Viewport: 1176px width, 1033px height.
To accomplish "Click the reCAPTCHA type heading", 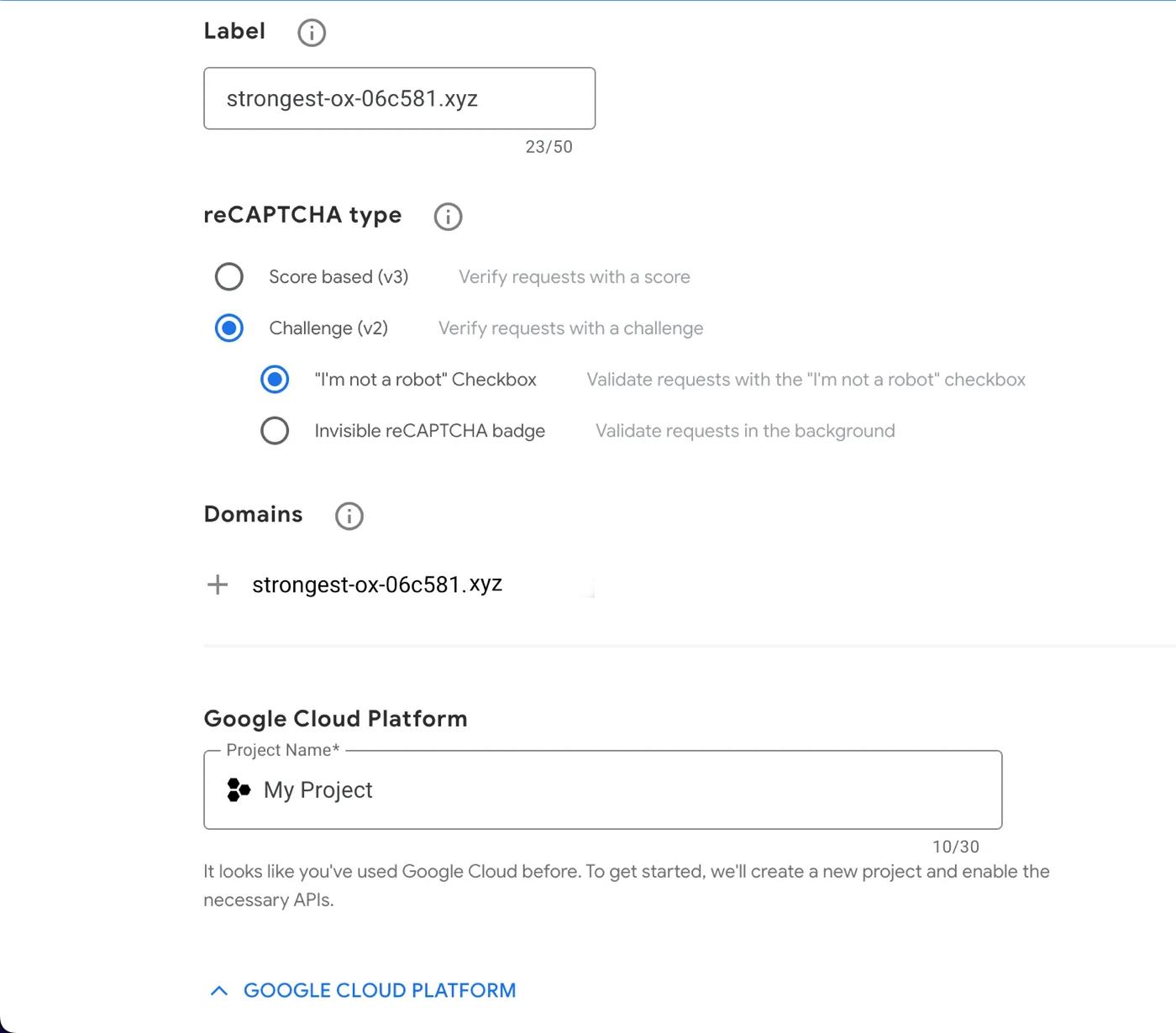I will [303, 215].
